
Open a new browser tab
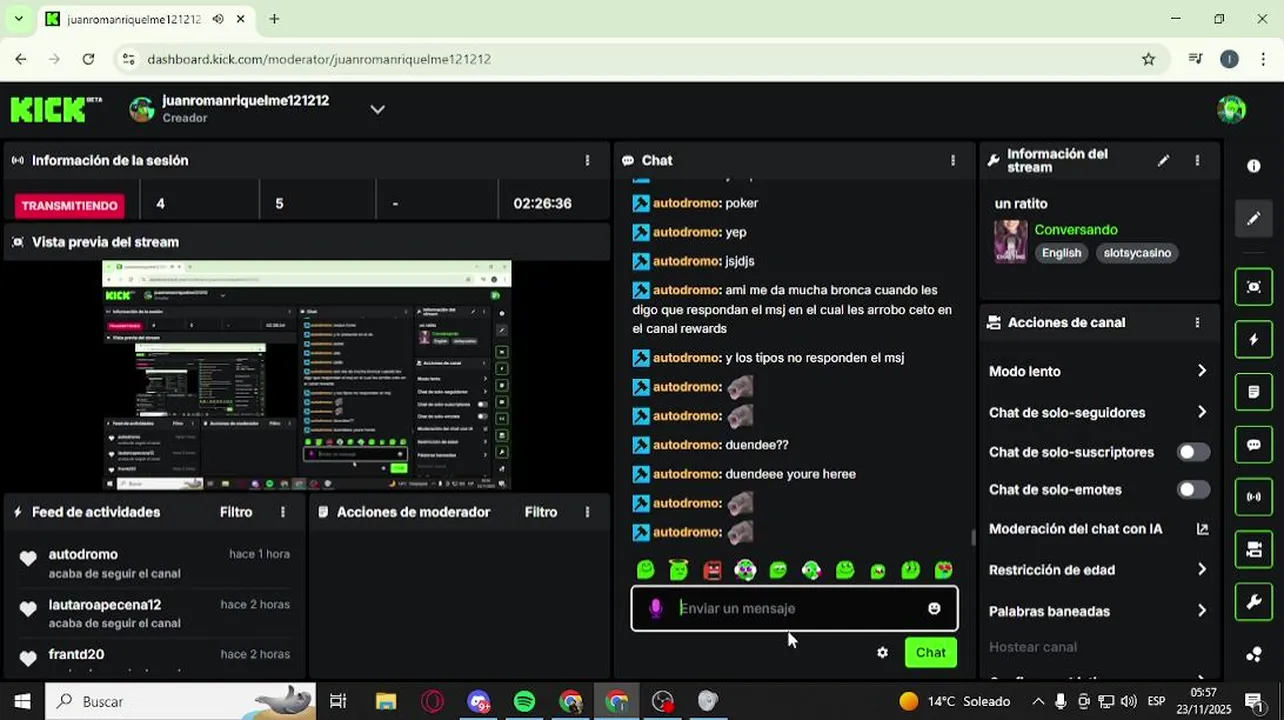pyautogui.click(x=274, y=19)
